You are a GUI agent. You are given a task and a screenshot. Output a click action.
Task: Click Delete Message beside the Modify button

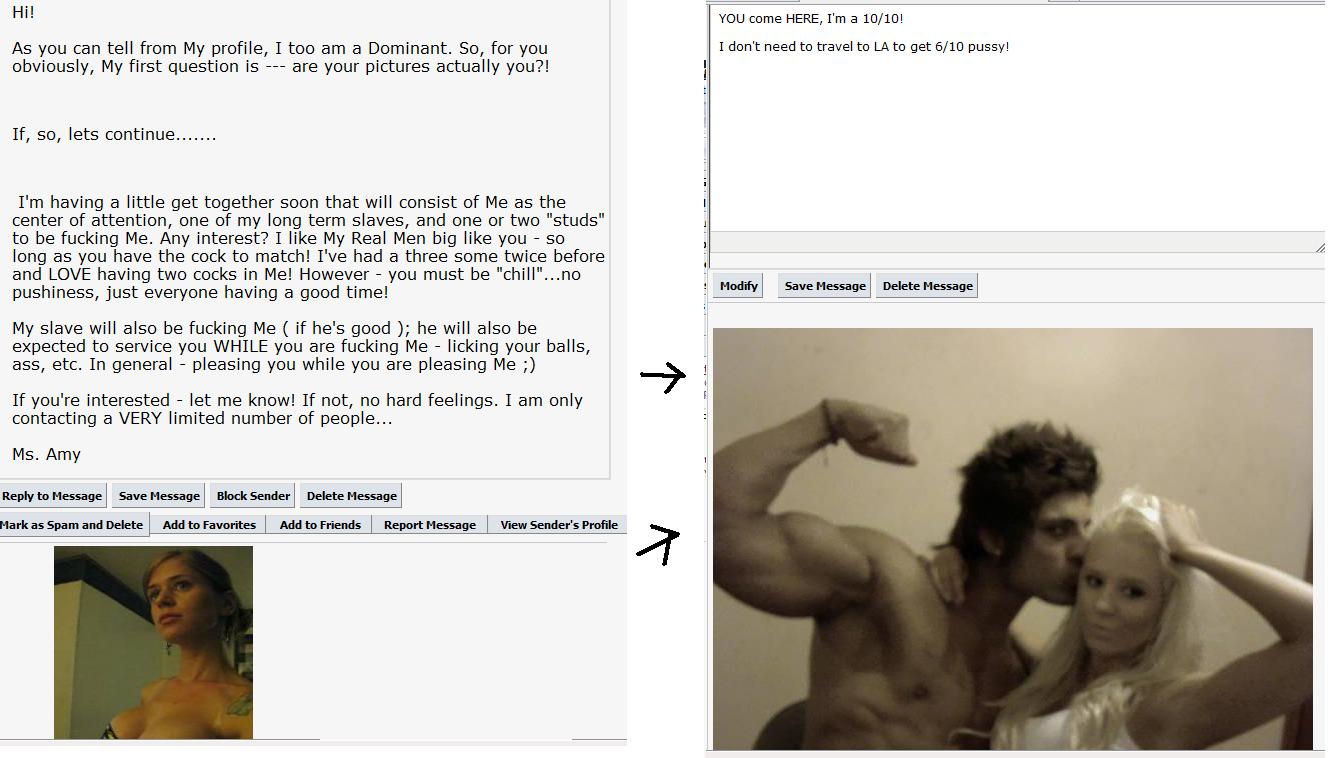tap(928, 286)
